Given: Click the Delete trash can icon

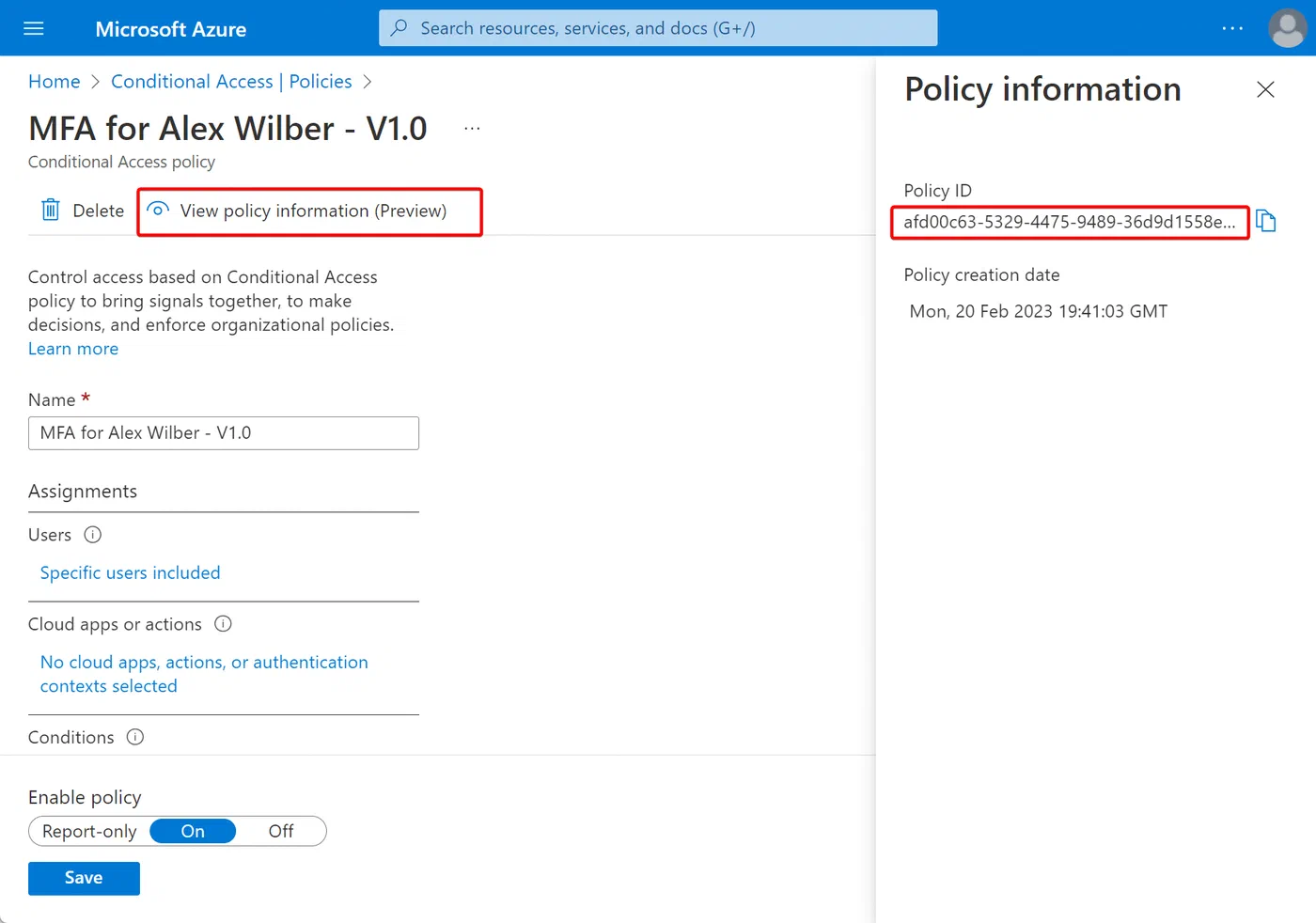Looking at the screenshot, I should click(51, 210).
